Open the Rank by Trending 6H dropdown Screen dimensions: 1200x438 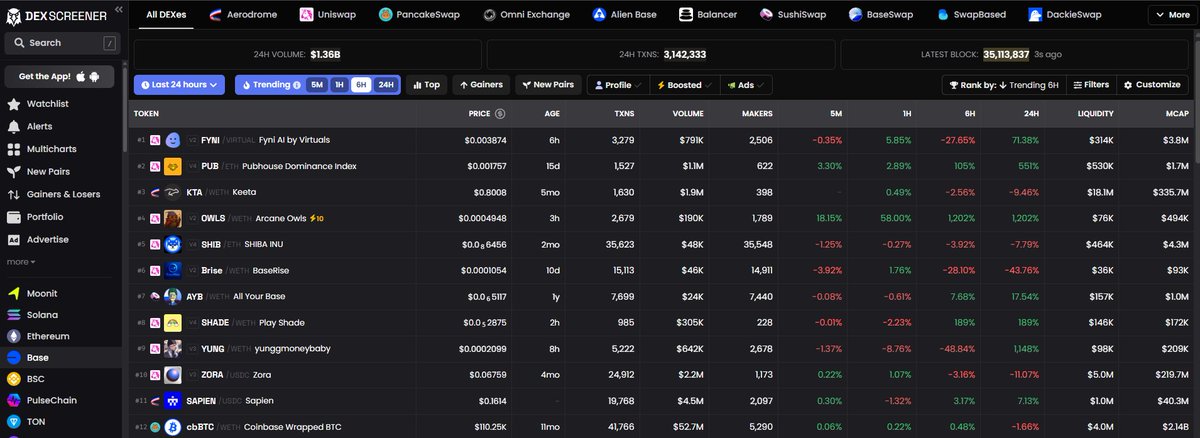1003,85
